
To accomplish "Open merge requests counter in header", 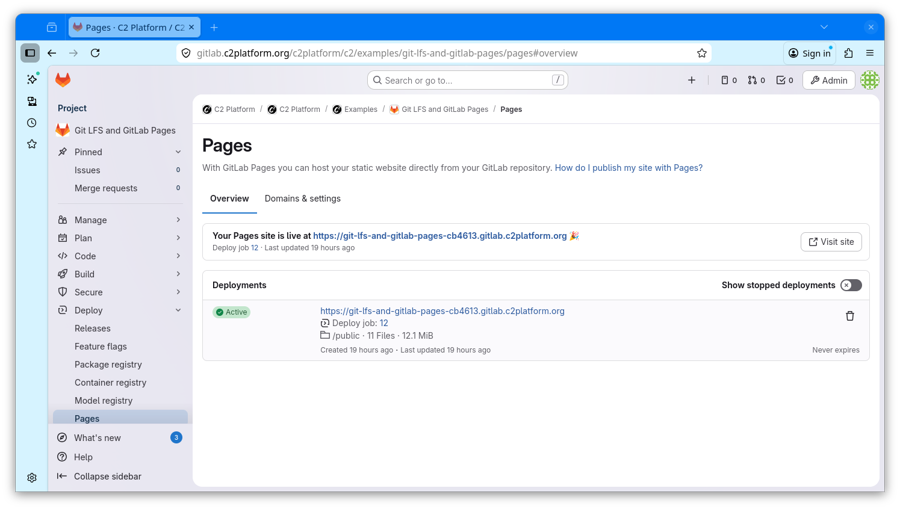I will click(756, 80).
